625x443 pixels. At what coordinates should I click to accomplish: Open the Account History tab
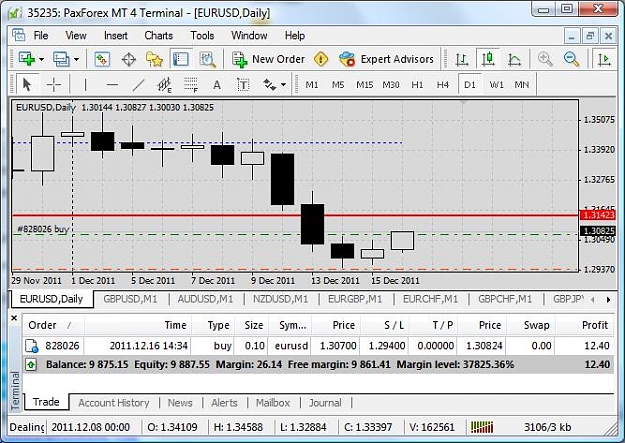(114, 403)
